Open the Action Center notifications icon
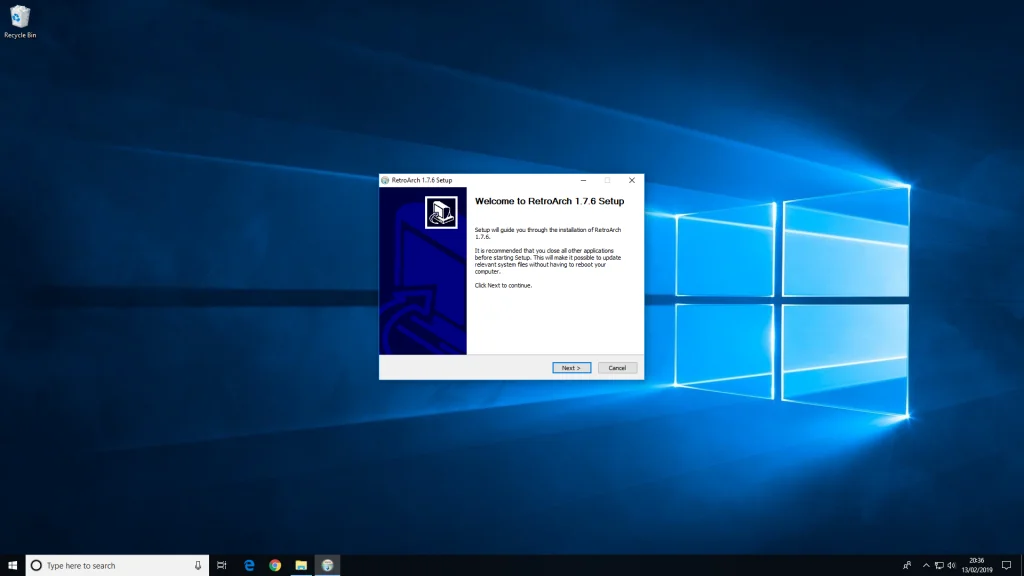Image resolution: width=1024 pixels, height=576 pixels. point(1006,566)
